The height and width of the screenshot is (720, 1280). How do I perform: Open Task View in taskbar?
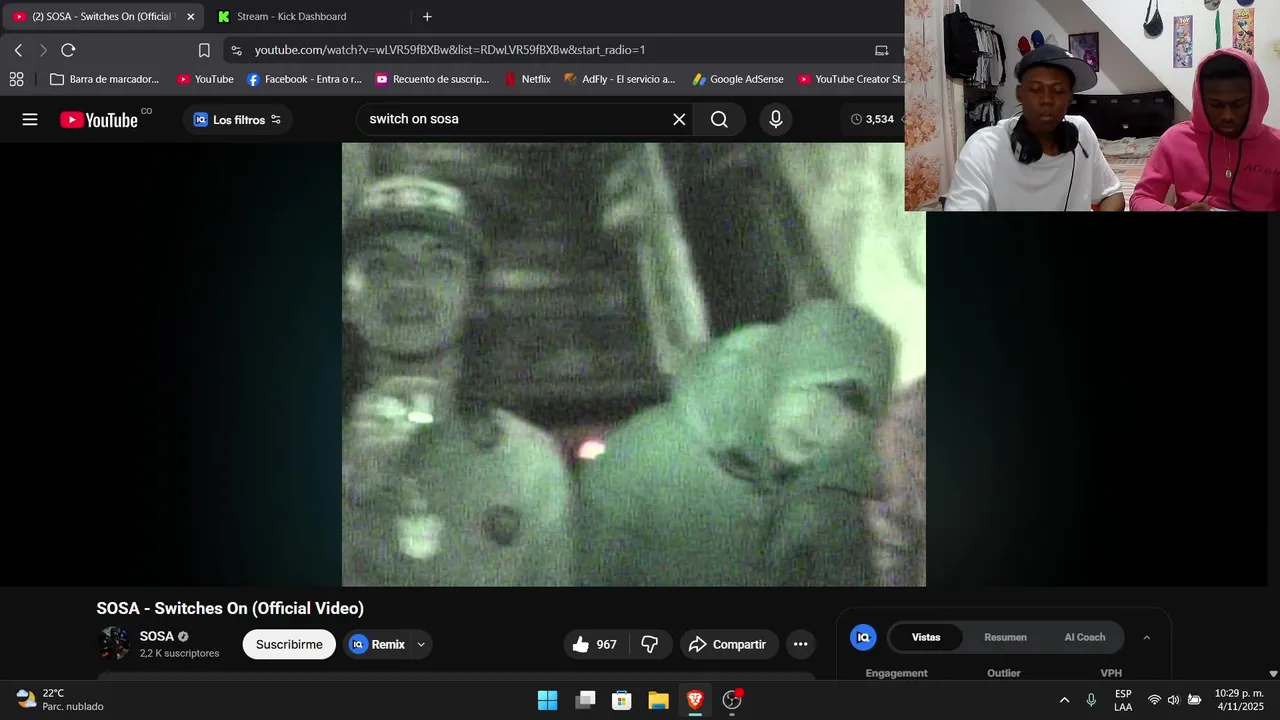585,700
